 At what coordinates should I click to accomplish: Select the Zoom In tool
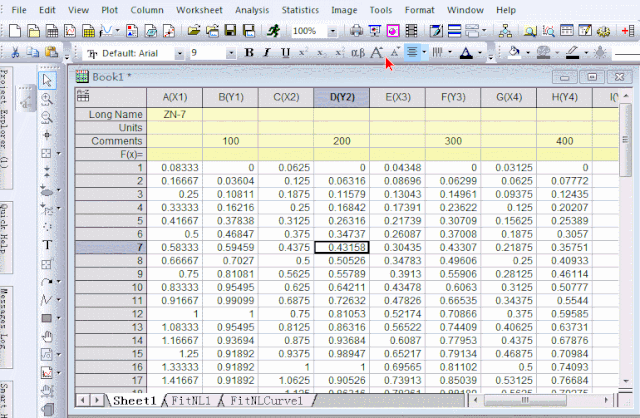(47, 98)
